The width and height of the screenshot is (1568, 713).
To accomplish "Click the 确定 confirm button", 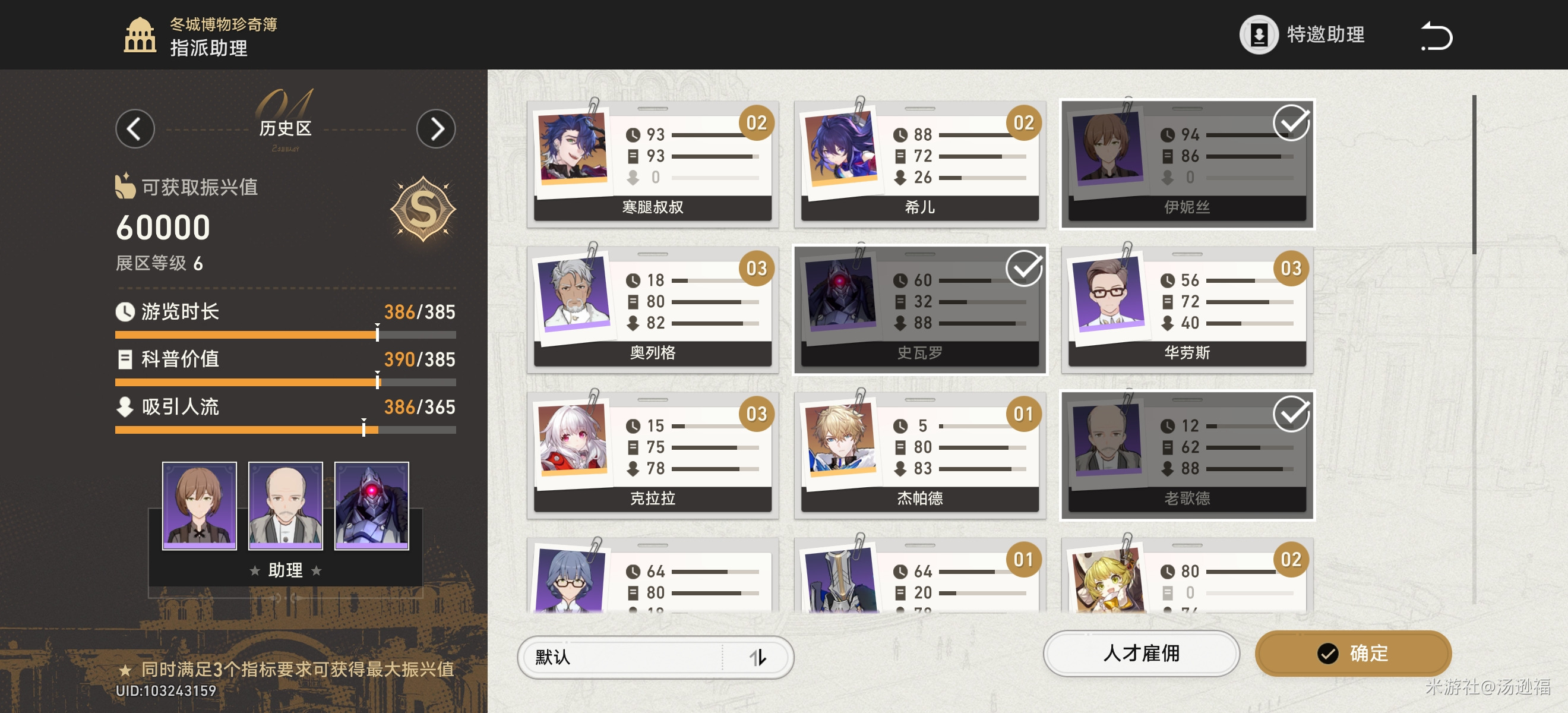I will point(1352,654).
